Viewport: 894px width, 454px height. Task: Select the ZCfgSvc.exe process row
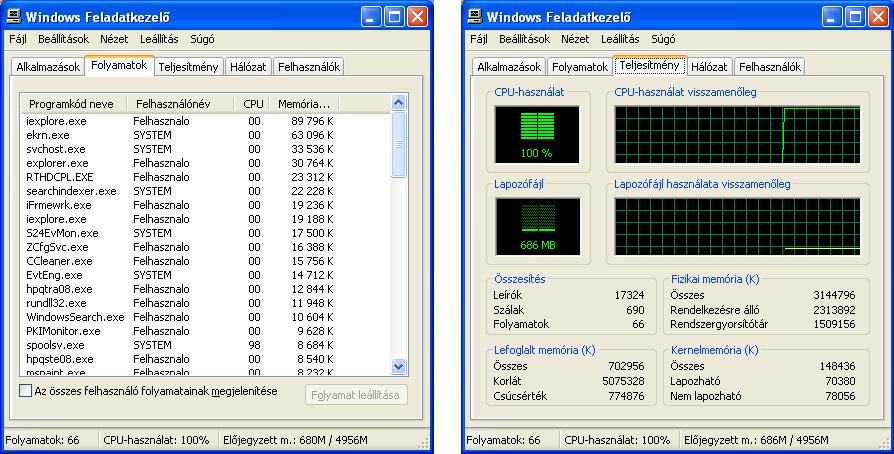click(x=205, y=247)
